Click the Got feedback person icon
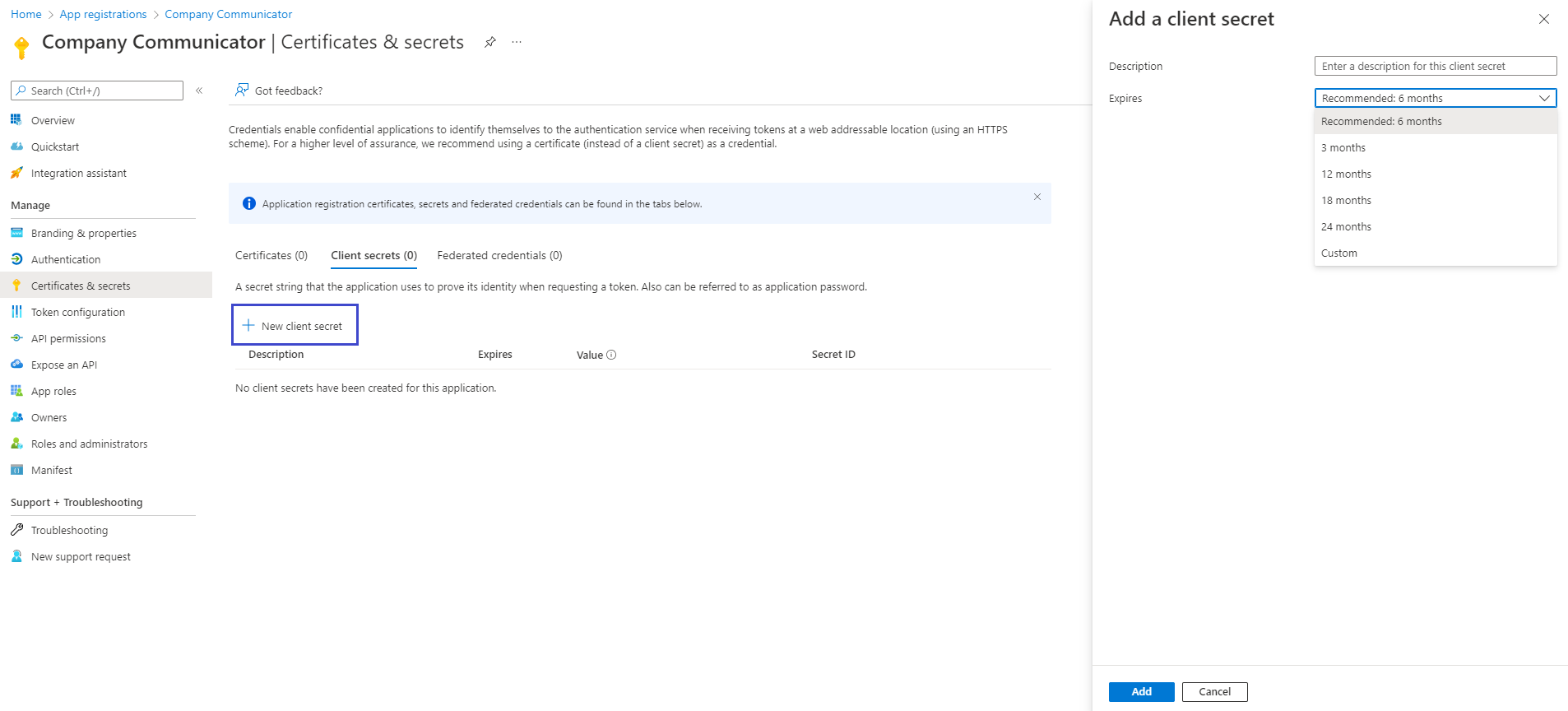 tap(242, 90)
